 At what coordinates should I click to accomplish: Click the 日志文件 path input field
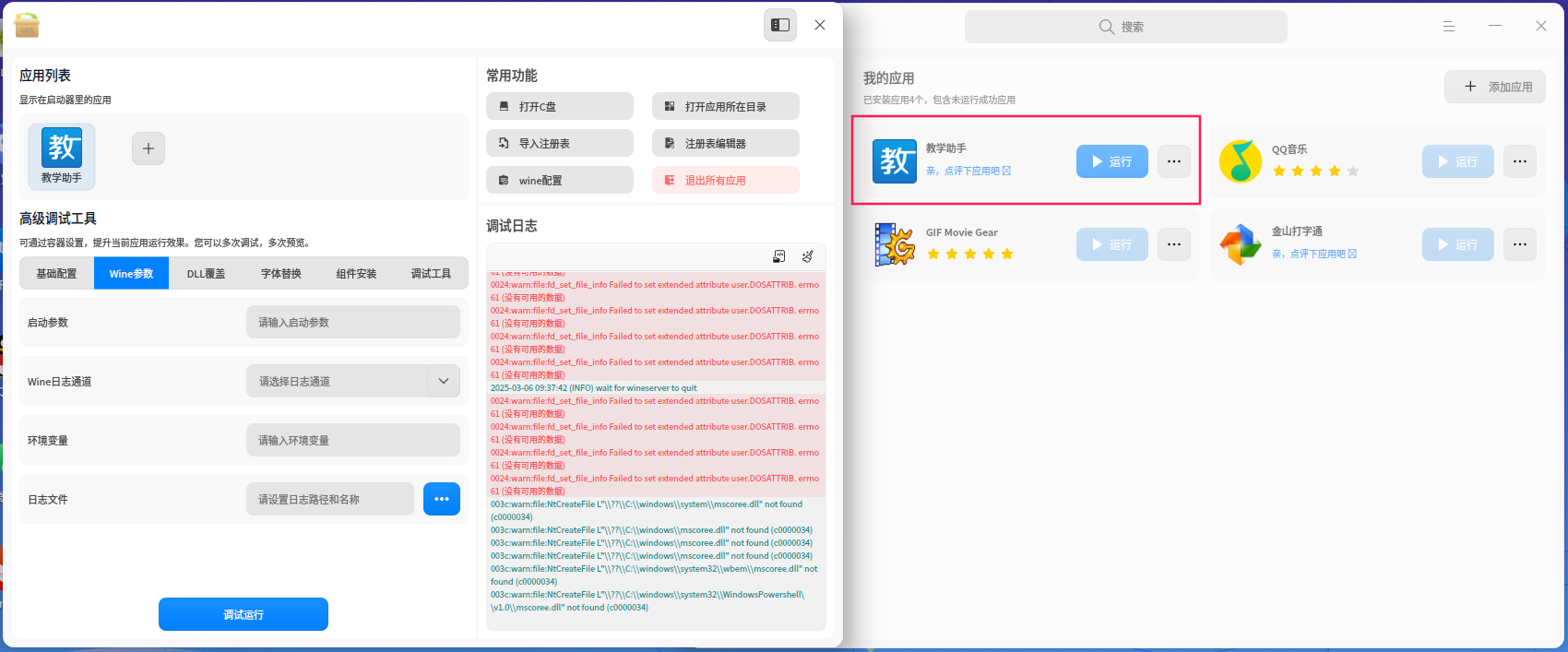click(330, 499)
